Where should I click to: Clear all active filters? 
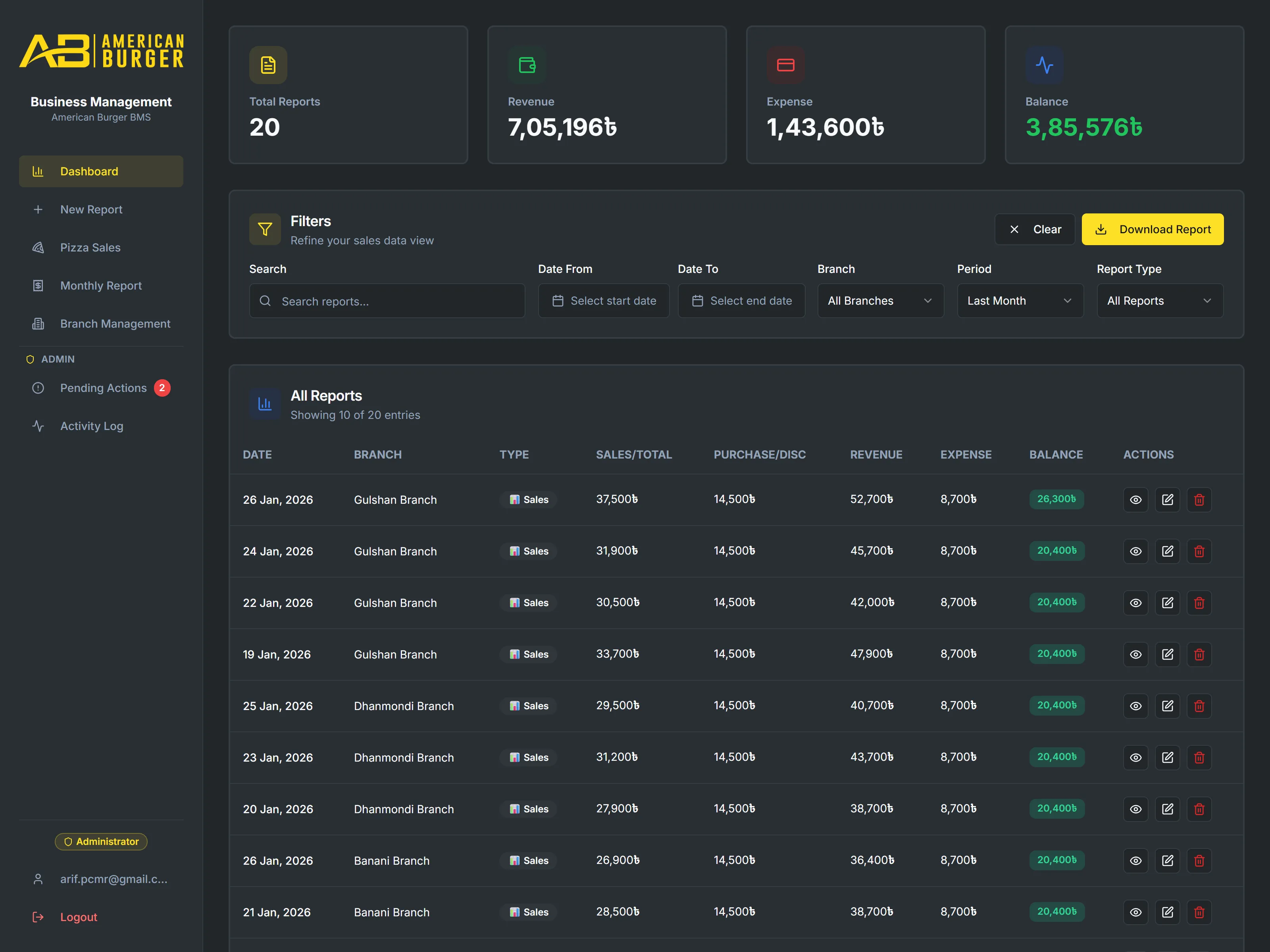(x=1034, y=229)
